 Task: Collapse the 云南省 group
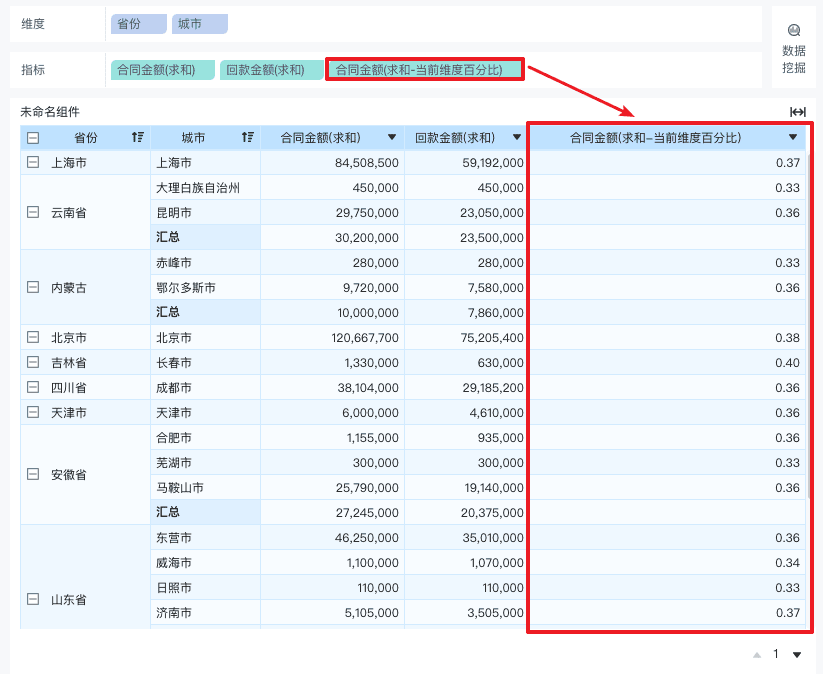tap(33, 212)
